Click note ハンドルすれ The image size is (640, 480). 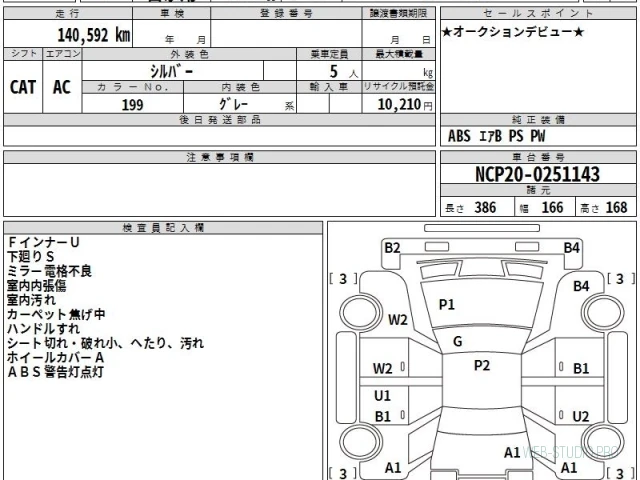coord(43,329)
